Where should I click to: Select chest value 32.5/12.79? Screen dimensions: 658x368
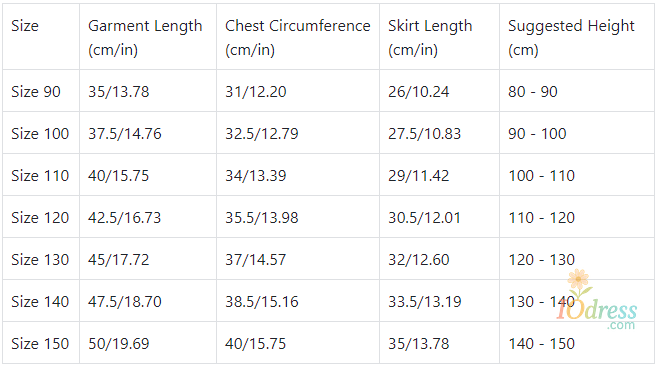(x=261, y=133)
